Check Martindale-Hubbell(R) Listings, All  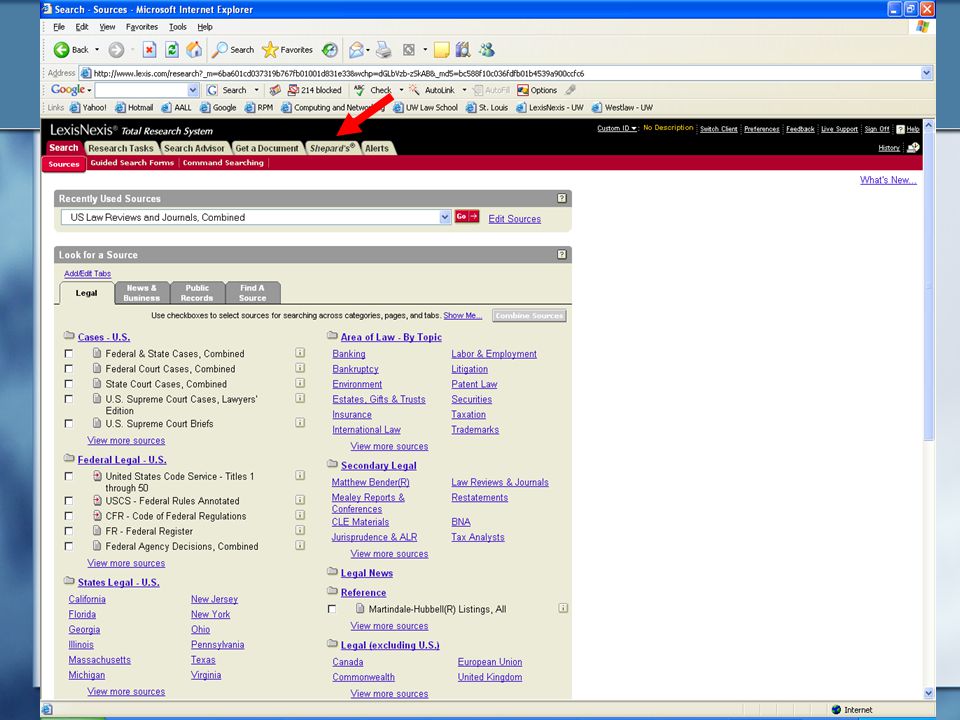click(x=332, y=609)
